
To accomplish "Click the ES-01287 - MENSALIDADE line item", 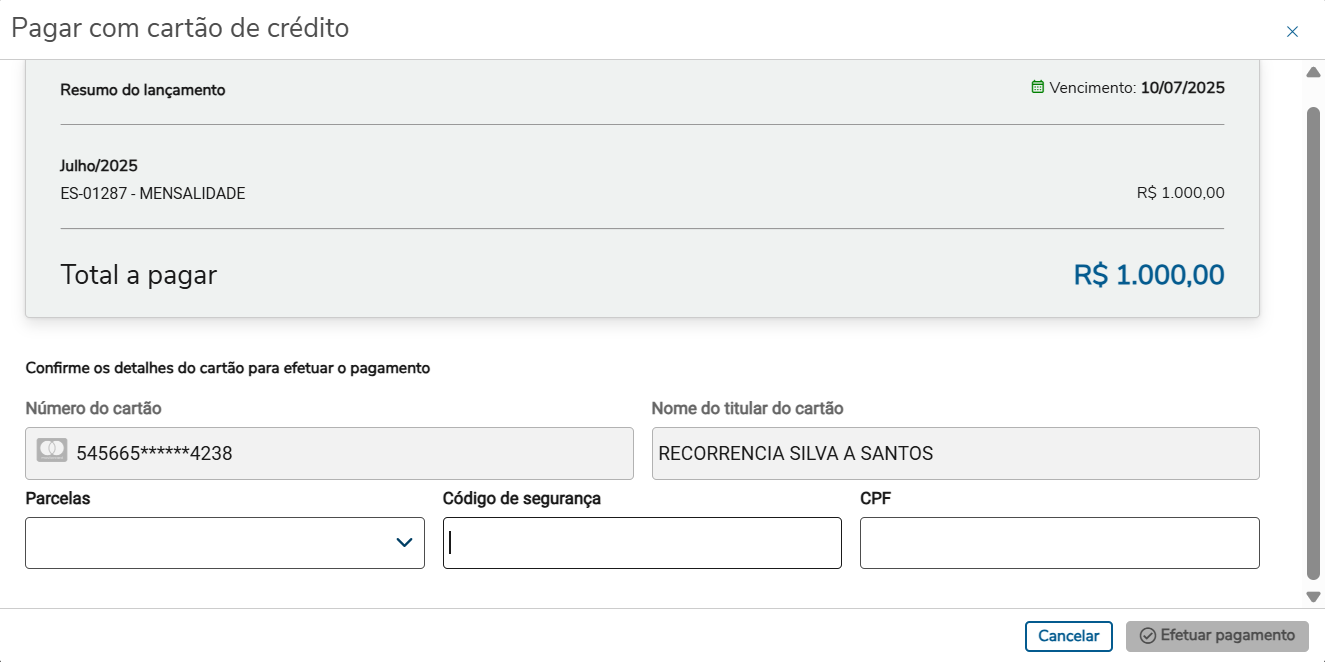I will point(153,194).
